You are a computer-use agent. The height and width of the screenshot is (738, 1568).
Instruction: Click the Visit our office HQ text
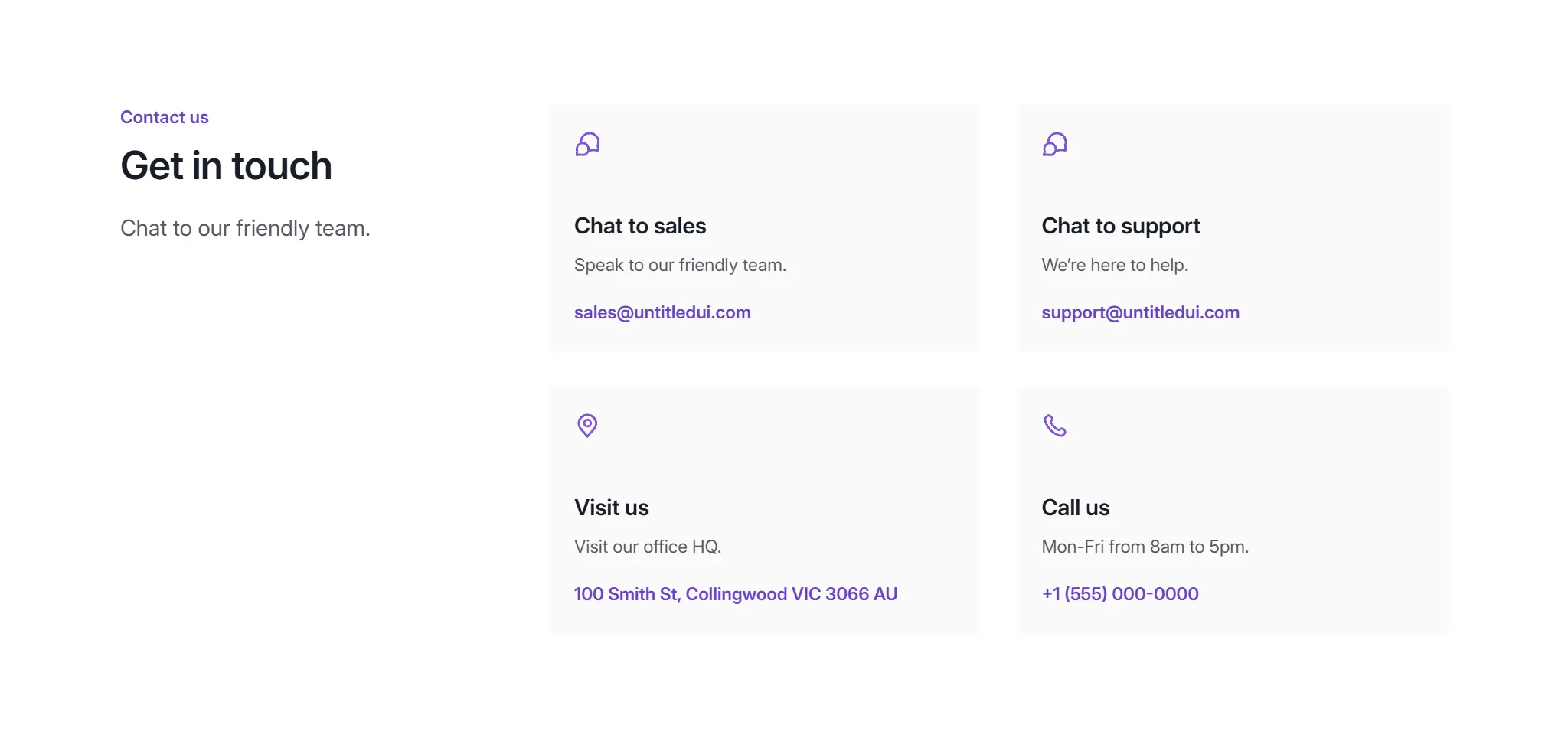[648, 547]
